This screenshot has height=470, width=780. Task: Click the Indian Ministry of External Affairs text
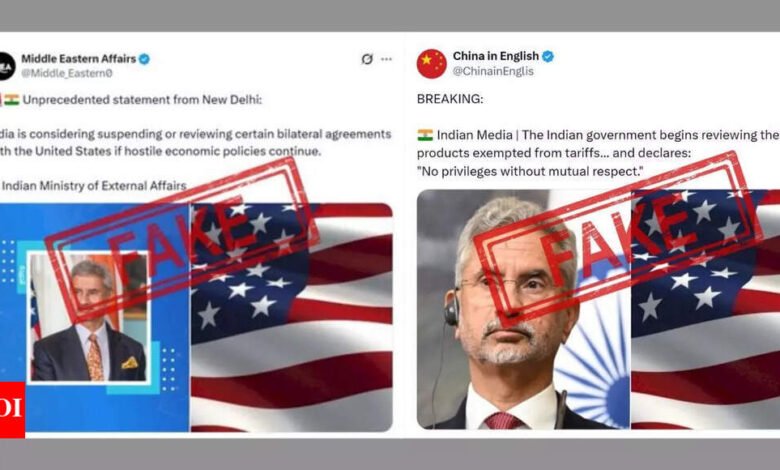click(94, 186)
